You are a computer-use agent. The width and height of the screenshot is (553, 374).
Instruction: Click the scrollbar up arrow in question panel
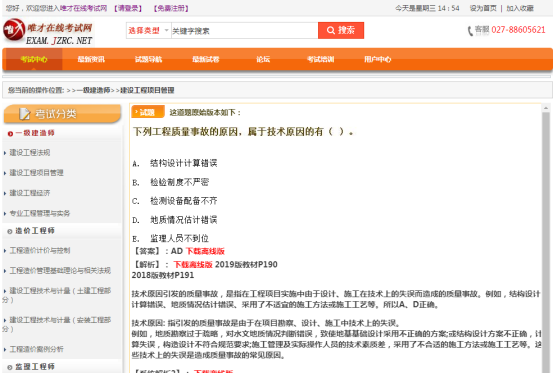[x=546, y=108]
